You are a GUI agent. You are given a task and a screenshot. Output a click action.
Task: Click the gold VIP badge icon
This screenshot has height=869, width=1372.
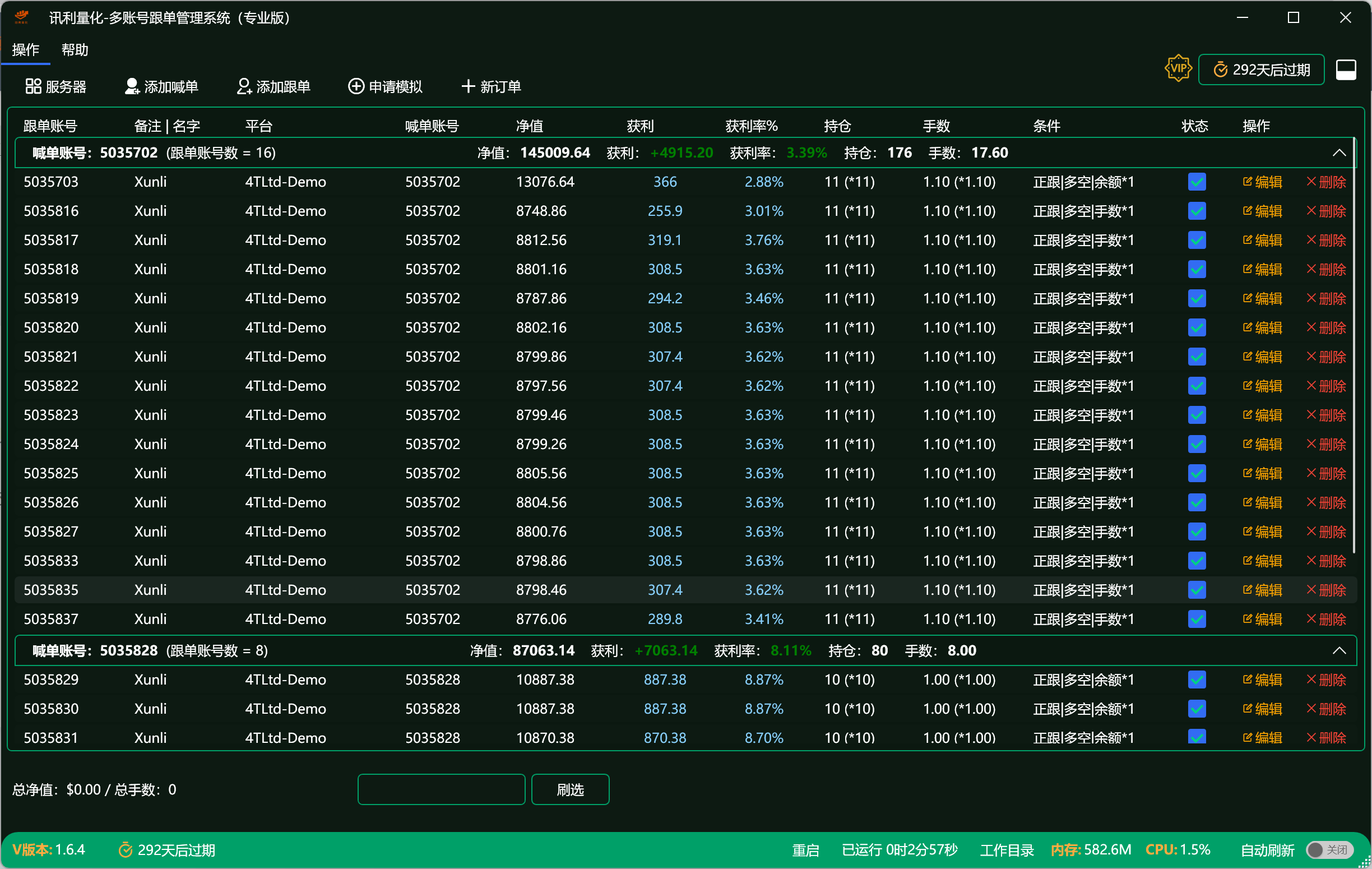click(1178, 69)
